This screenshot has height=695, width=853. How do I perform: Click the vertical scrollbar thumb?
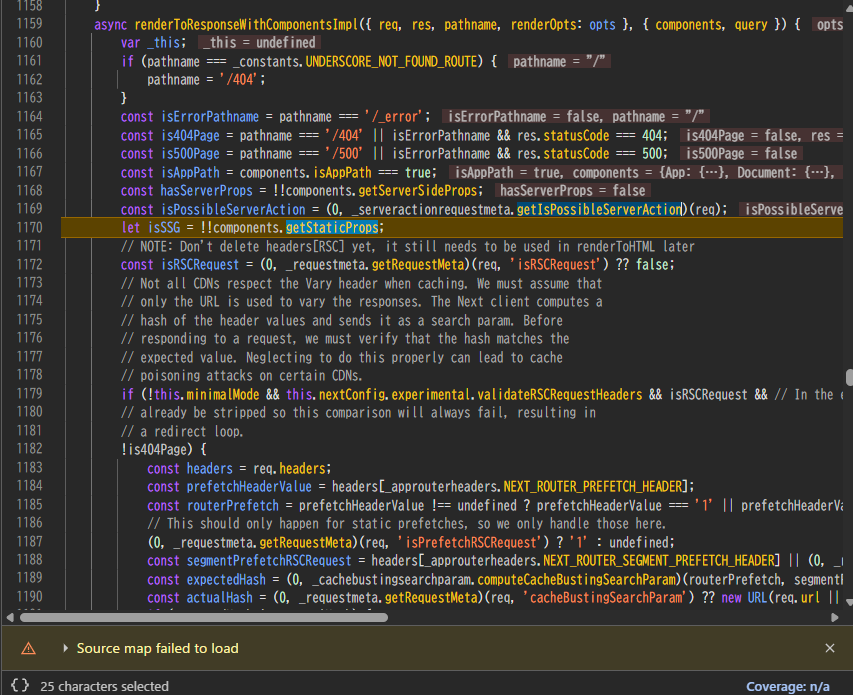(x=849, y=377)
